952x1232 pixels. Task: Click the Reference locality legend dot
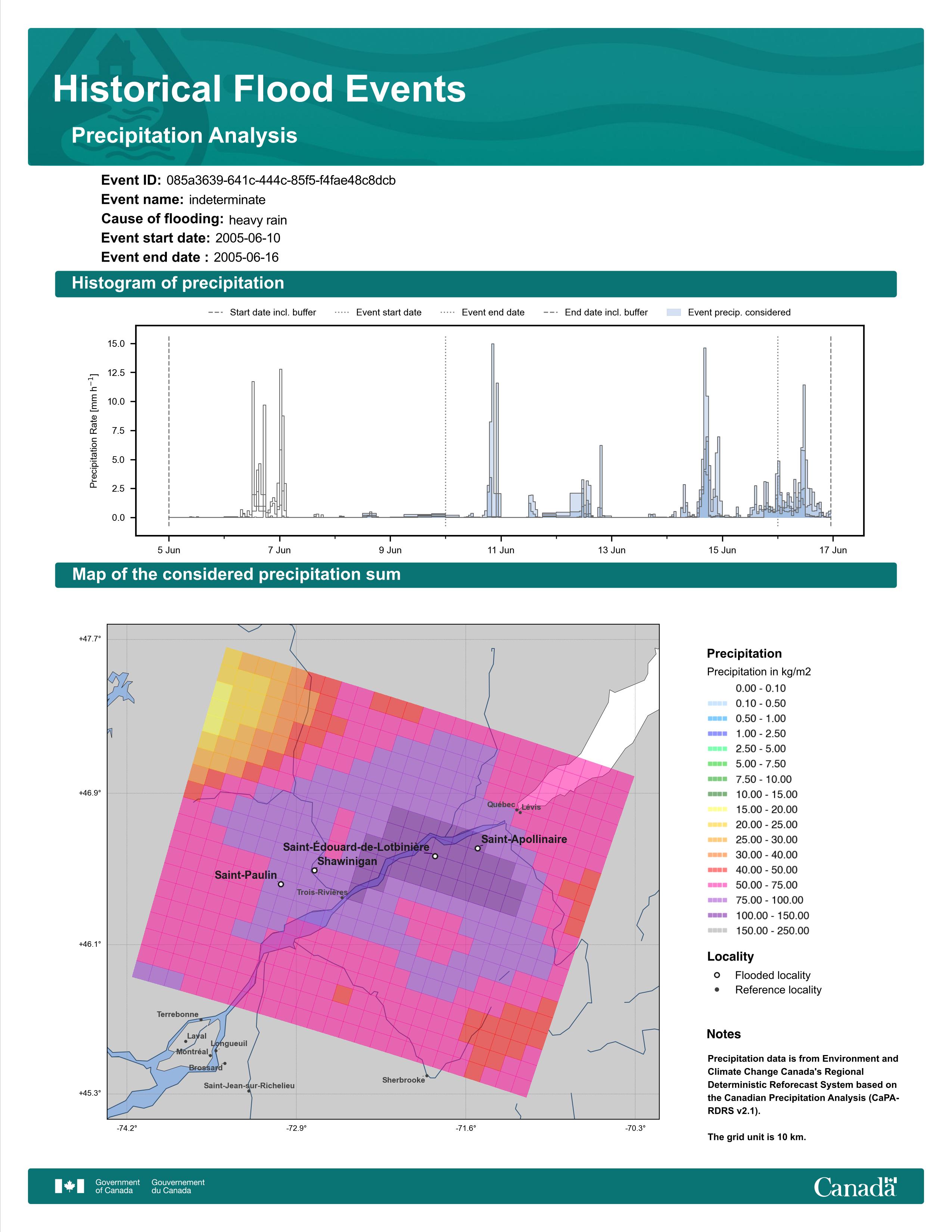[717, 990]
